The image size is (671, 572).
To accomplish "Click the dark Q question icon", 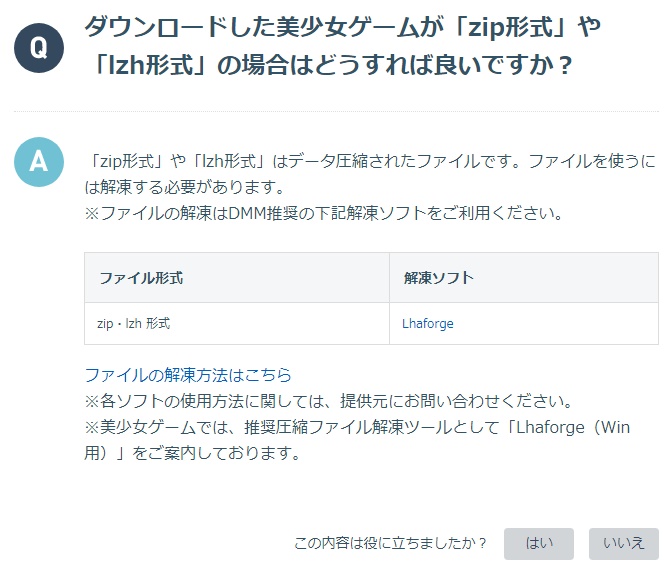I will pos(39,47).
